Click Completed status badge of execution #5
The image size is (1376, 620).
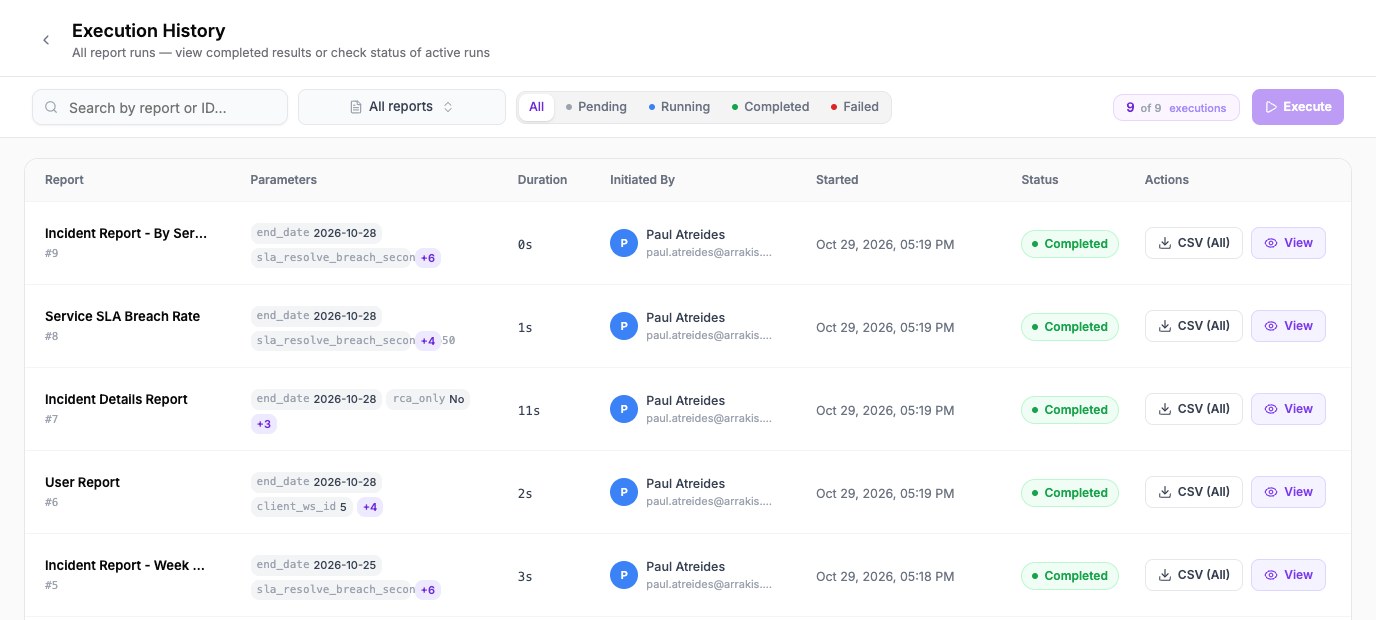click(1069, 576)
